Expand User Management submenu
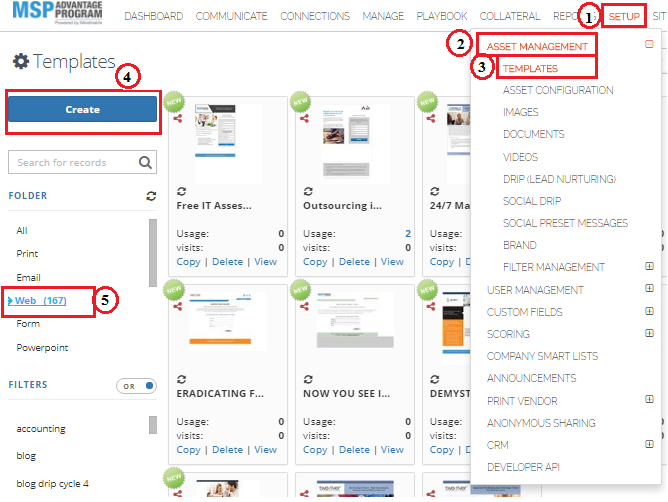Image resolution: width=668 pixels, height=502 pixels. [x=649, y=289]
